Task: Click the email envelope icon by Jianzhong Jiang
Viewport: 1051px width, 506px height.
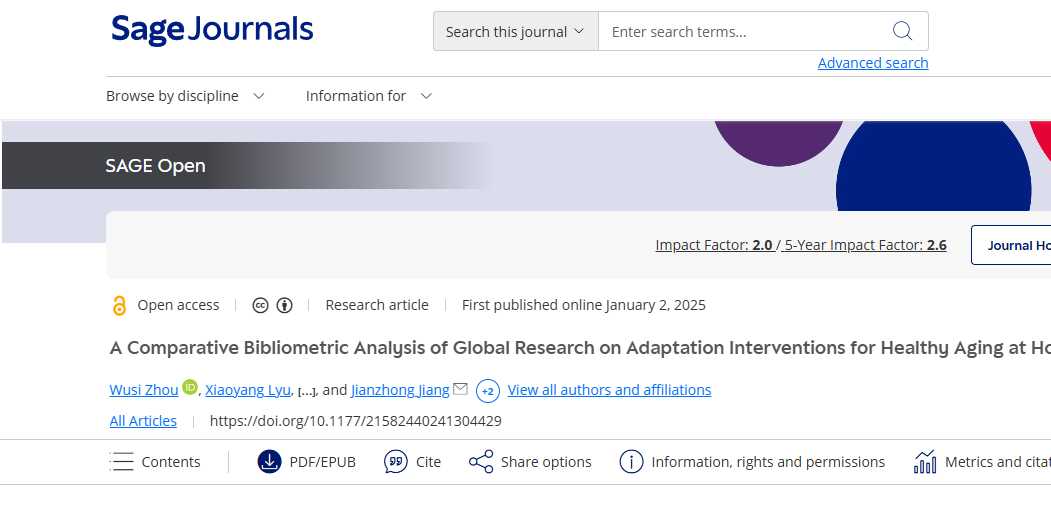Action: point(460,389)
